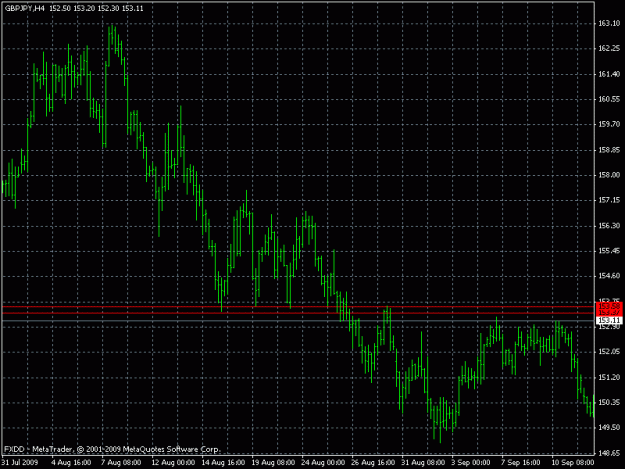Viewport: 625px width, 469px height.
Task: Click the GBPJPY,H4 chart title text
Action: point(25,8)
